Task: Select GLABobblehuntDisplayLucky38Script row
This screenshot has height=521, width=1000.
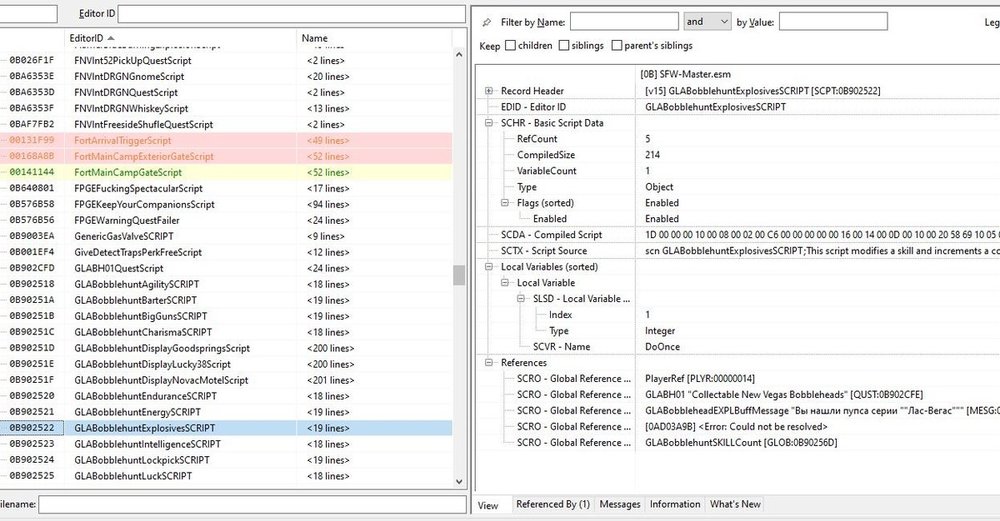Action: point(226,364)
